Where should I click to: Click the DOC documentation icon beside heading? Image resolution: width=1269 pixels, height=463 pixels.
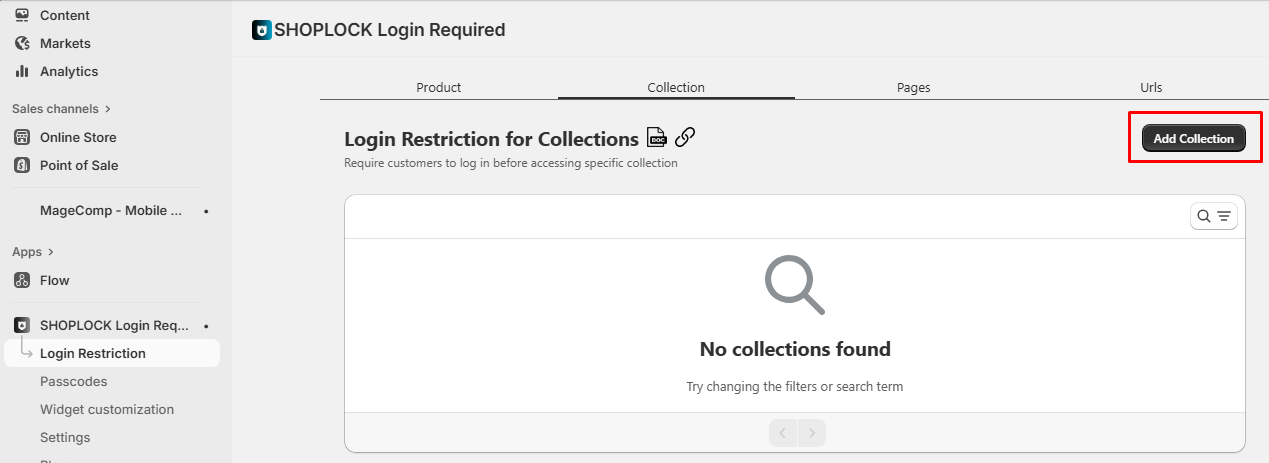tap(657, 138)
